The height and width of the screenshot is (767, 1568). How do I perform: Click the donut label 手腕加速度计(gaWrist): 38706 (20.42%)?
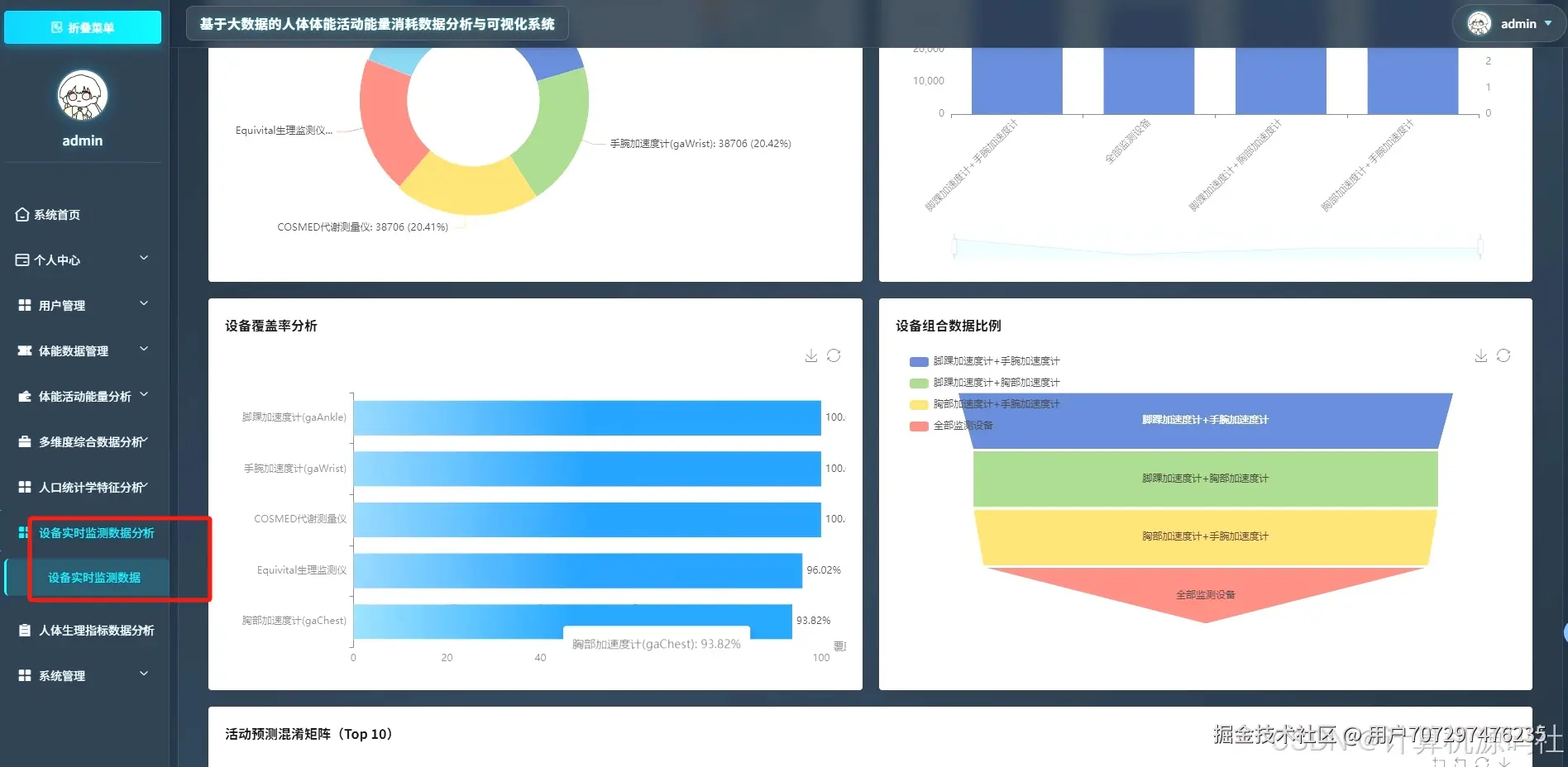[700, 144]
